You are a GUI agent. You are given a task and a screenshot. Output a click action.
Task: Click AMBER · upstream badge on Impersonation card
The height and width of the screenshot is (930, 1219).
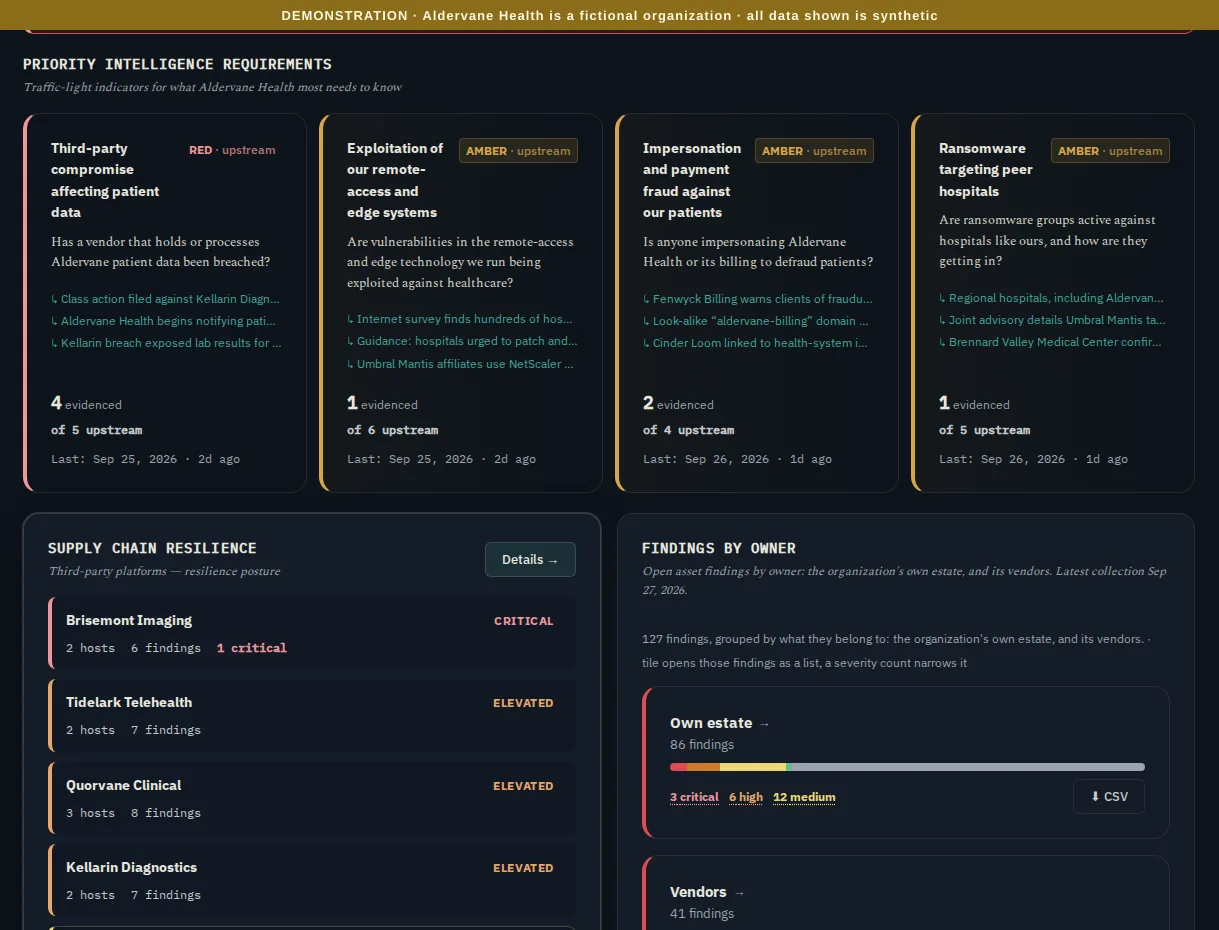coord(814,151)
